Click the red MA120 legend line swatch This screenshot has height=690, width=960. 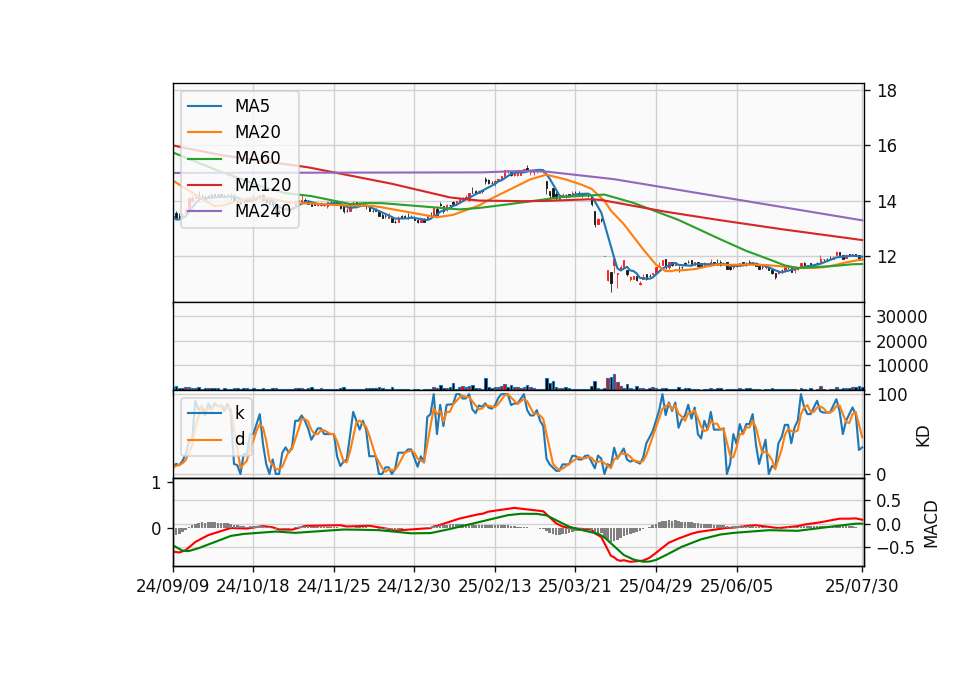coord(204,185)
